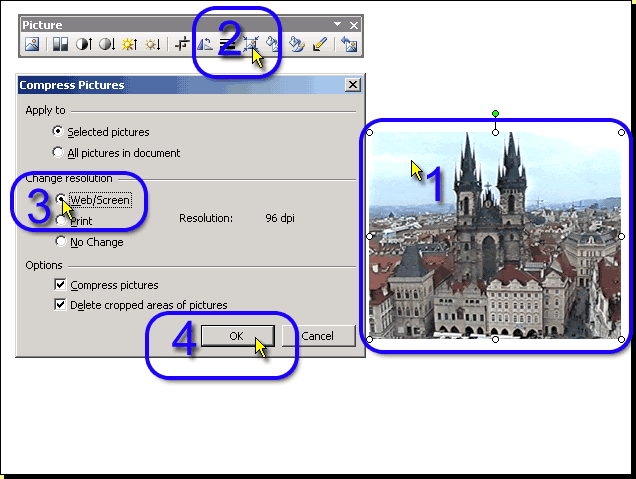This screenshot has height=479, width=636.
Task: Click the Compress Pictures toolbar icon
Action: pyautogui.click(x=251, y=44)
